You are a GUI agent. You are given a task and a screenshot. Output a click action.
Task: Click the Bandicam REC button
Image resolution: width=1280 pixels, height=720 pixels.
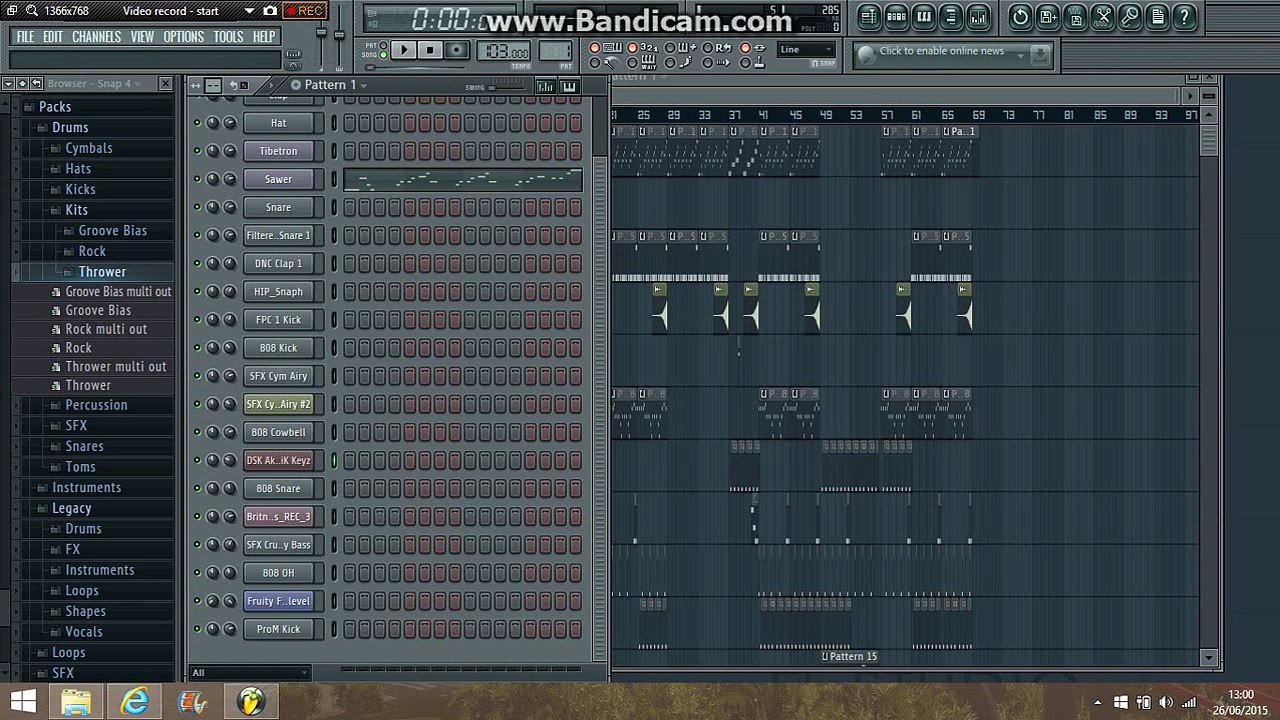click(304, 11)
